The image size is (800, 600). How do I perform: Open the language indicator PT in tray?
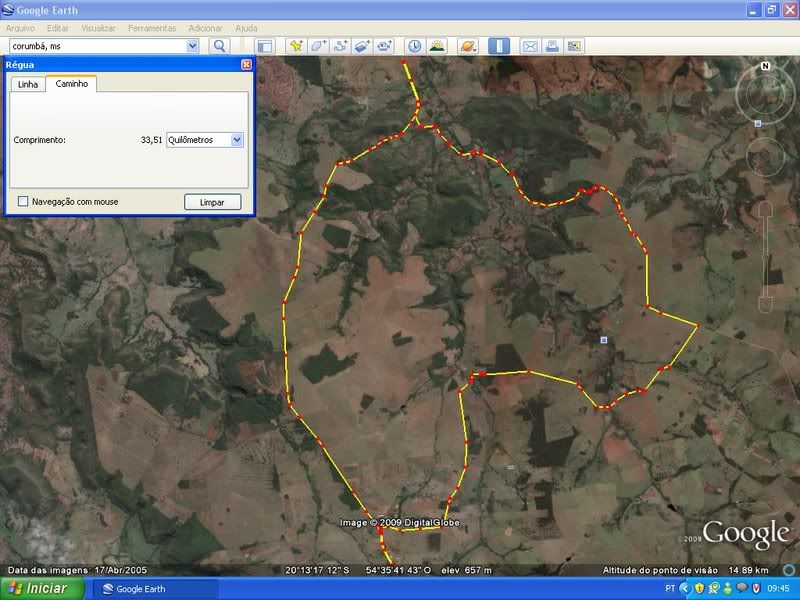[670, 588]
